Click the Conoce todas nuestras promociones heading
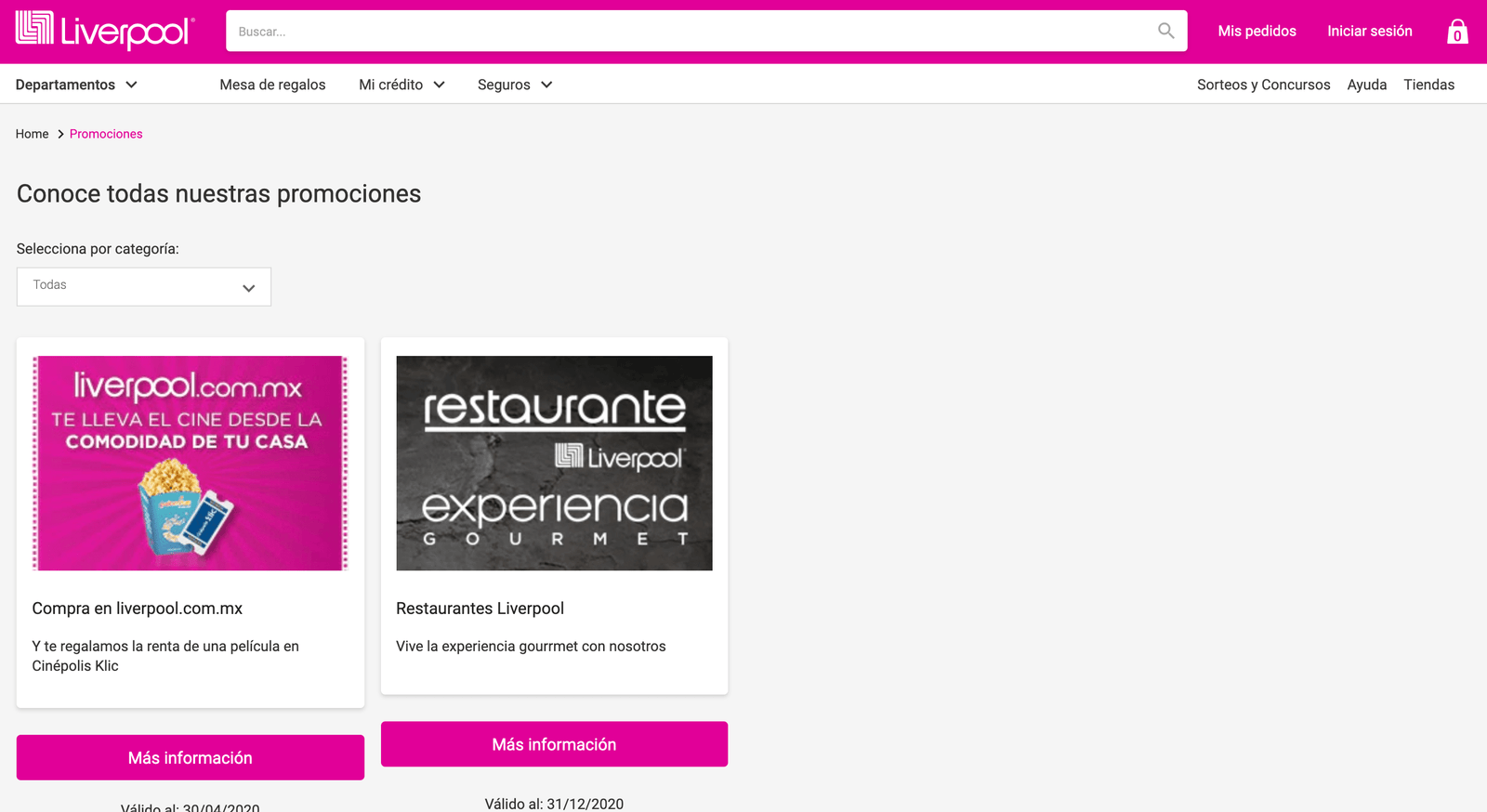Viewport: 1487px width, 812px height. [x=218, y=193]
